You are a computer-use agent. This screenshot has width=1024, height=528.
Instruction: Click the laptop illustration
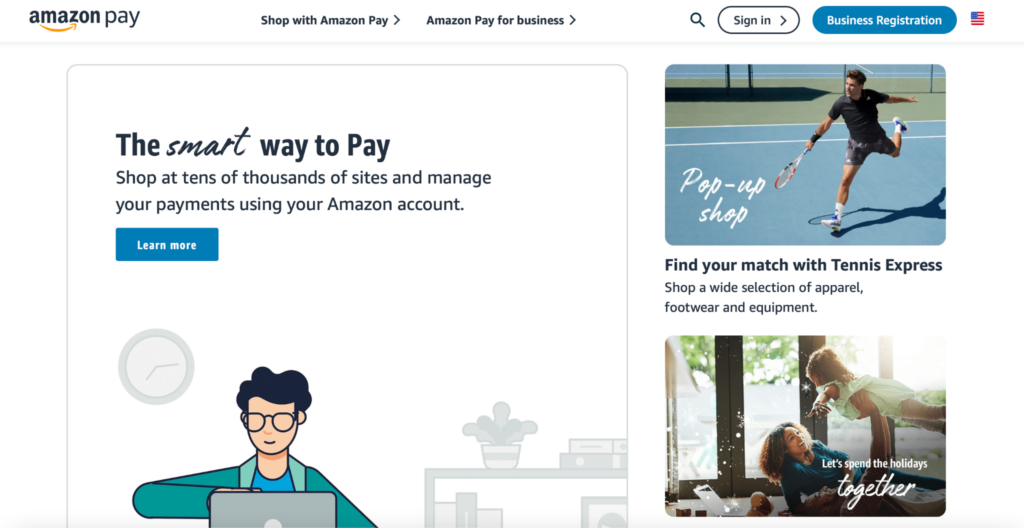tap(273, 510)
